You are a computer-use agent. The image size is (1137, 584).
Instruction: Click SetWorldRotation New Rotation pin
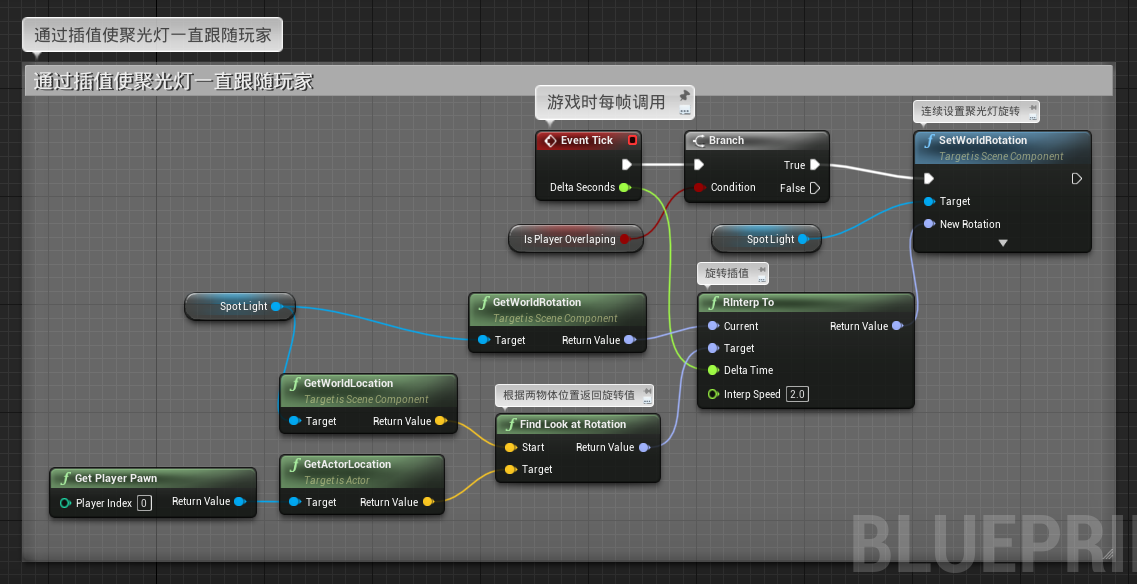tap(929, 224)
